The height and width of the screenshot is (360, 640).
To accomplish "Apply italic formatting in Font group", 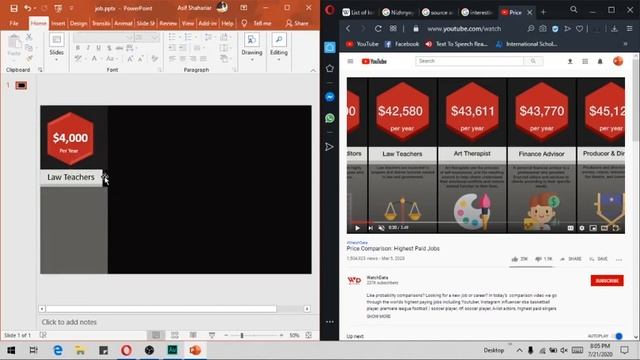I will (88, 48).
